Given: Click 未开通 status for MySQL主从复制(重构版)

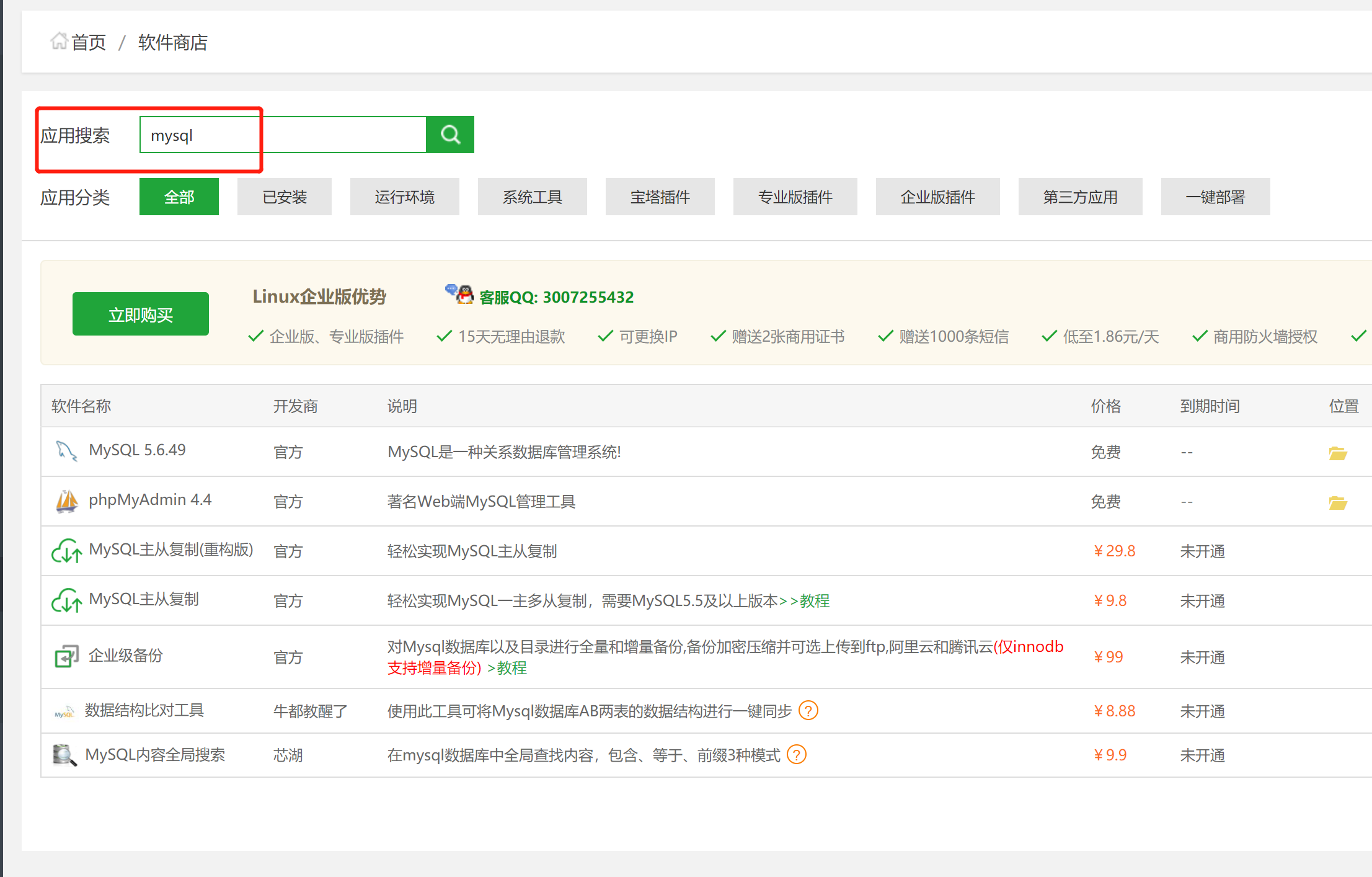Looking at the screenshot, I should click(1203, 551).
